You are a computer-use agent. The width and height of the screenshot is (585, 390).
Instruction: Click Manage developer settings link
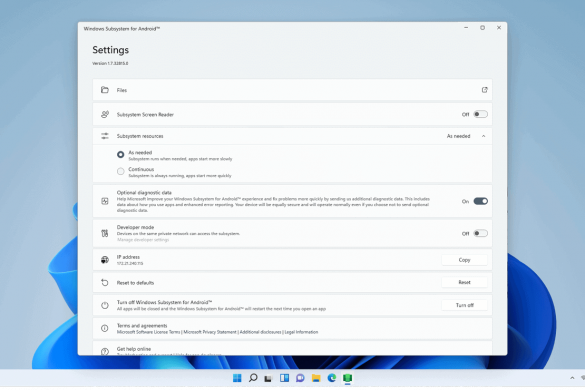click(x=143, y=240)
